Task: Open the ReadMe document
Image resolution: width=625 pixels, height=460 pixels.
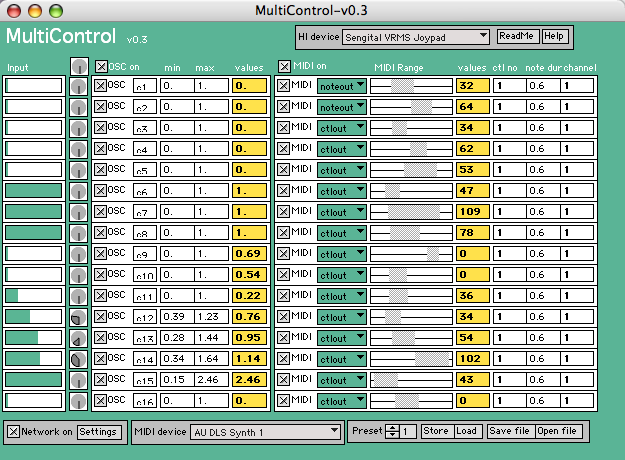Action: click(516, 36)
